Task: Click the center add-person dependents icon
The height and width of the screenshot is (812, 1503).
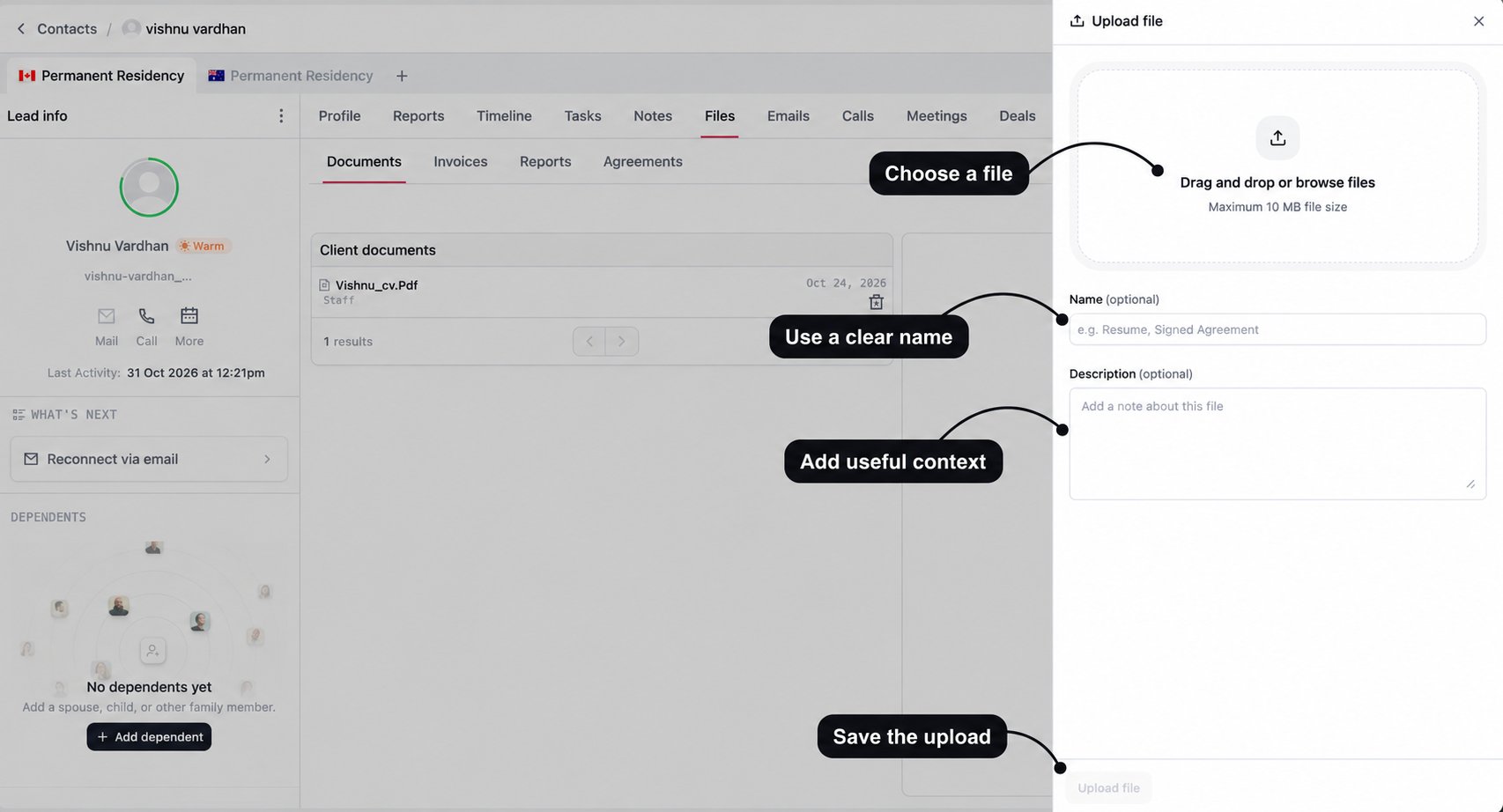Action: [x=152, y=651]
